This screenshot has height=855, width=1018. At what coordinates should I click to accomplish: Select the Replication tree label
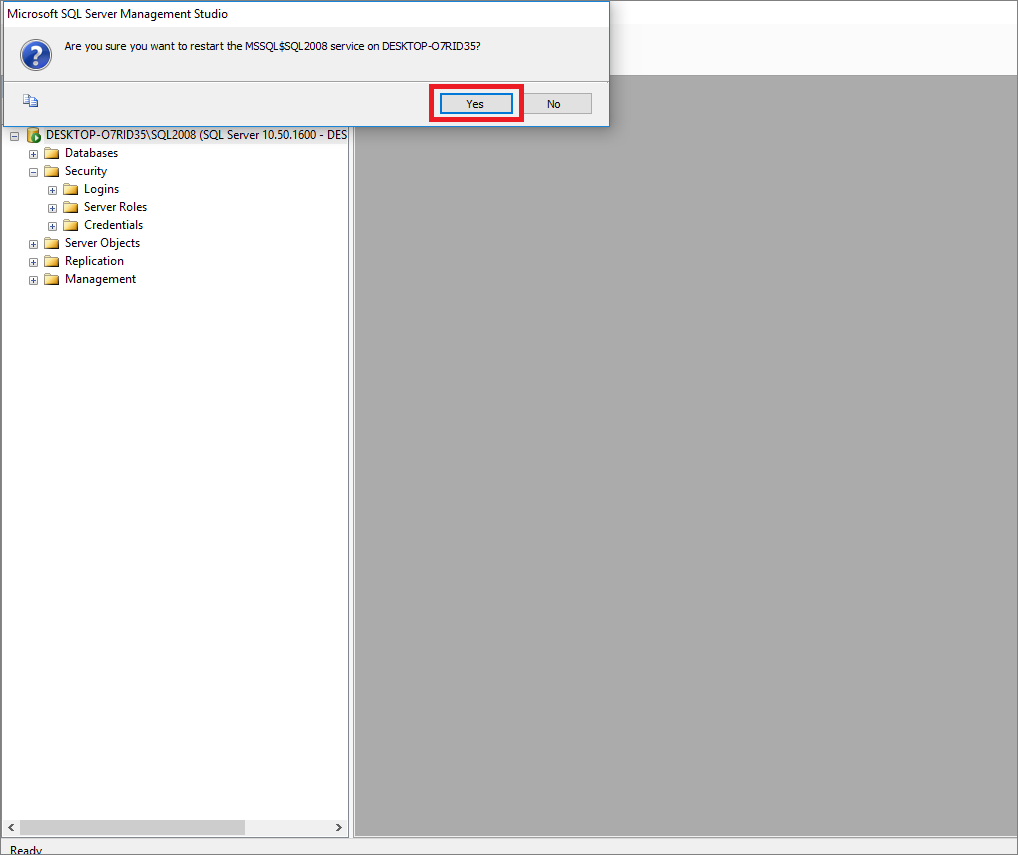(94, 262)
